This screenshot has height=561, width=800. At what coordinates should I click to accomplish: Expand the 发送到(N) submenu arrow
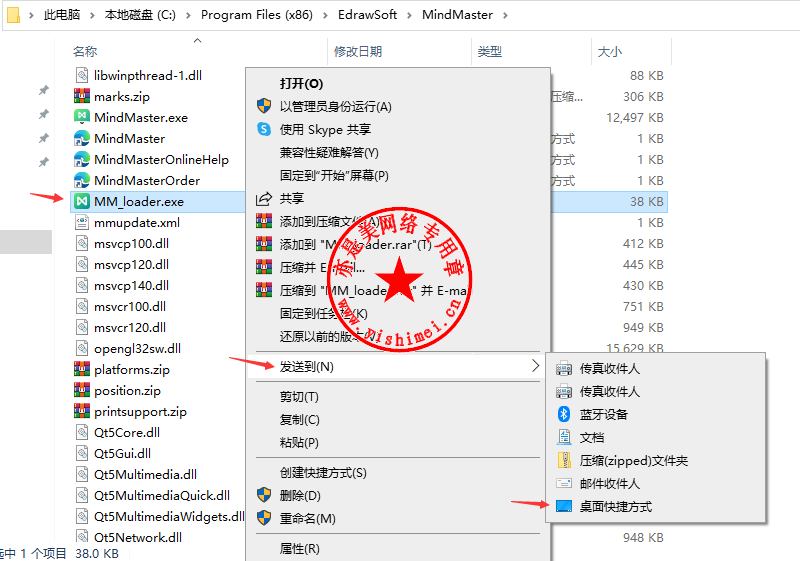coord(535,366)
